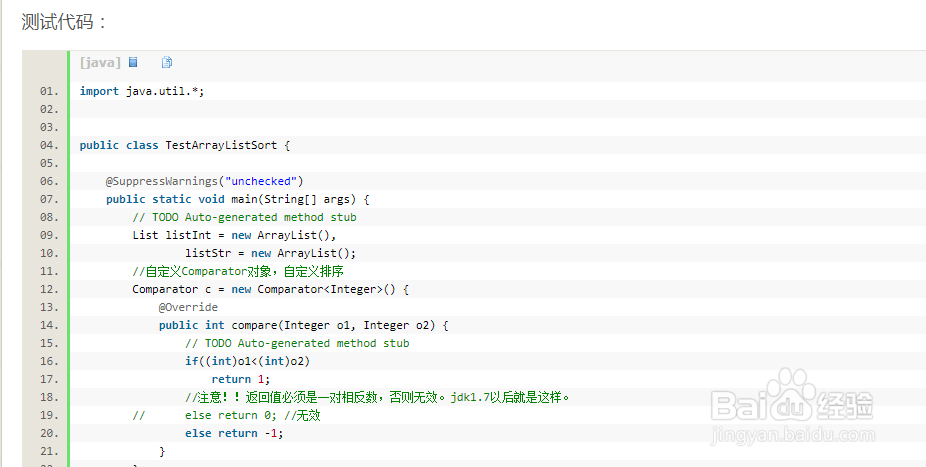
Task: Click the @SuppressWarnings annotation line
Action: pos(204,181)
